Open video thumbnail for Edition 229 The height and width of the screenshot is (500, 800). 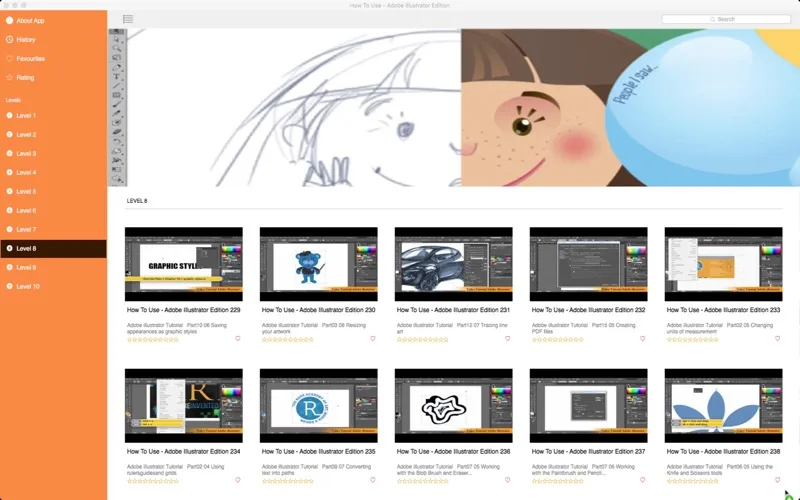pyautogui.click(x=184, y=264)
